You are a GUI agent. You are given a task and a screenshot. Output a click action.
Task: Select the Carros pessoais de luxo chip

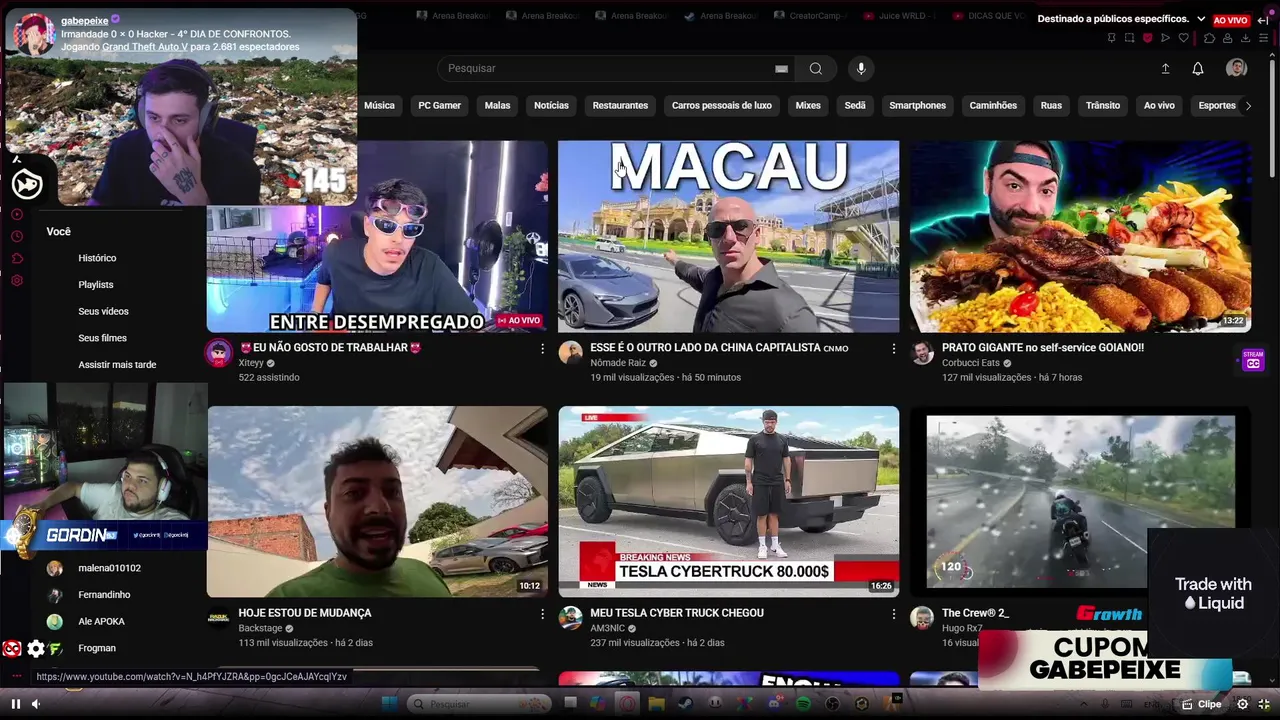pyautogui.click(x=721, y=105)
